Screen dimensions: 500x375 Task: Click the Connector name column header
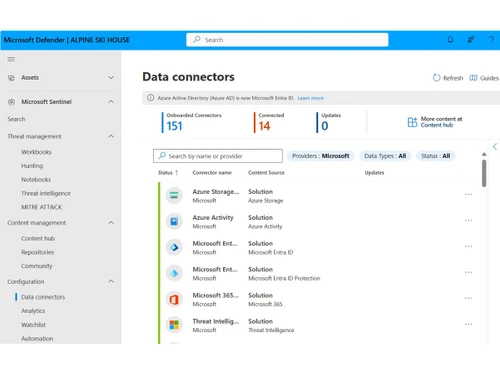(x=212, y=173)
